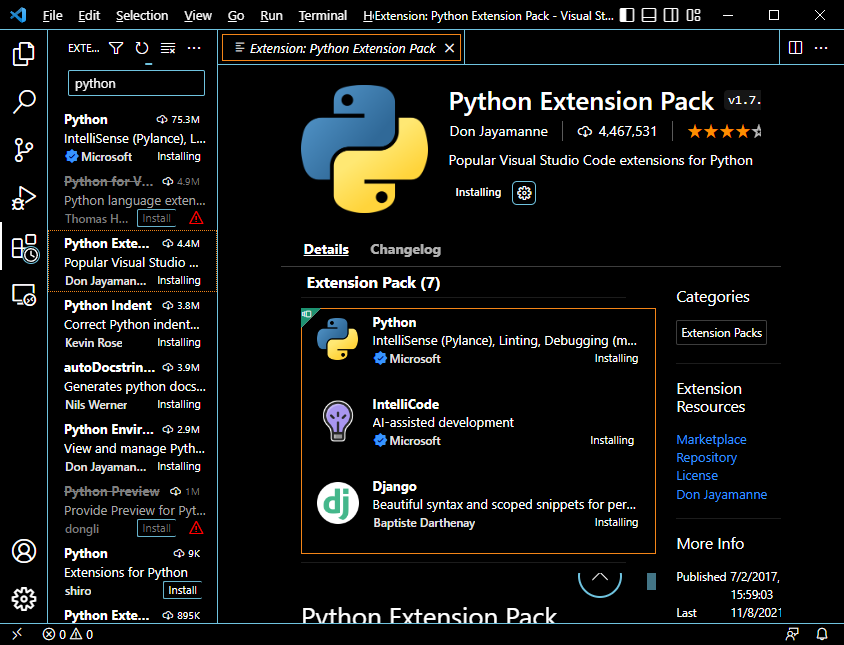Open the Extensions view icon
Image resolution: width=844 pixels, height=645 pixels.
pyautogui.click(x=25, y=248)
